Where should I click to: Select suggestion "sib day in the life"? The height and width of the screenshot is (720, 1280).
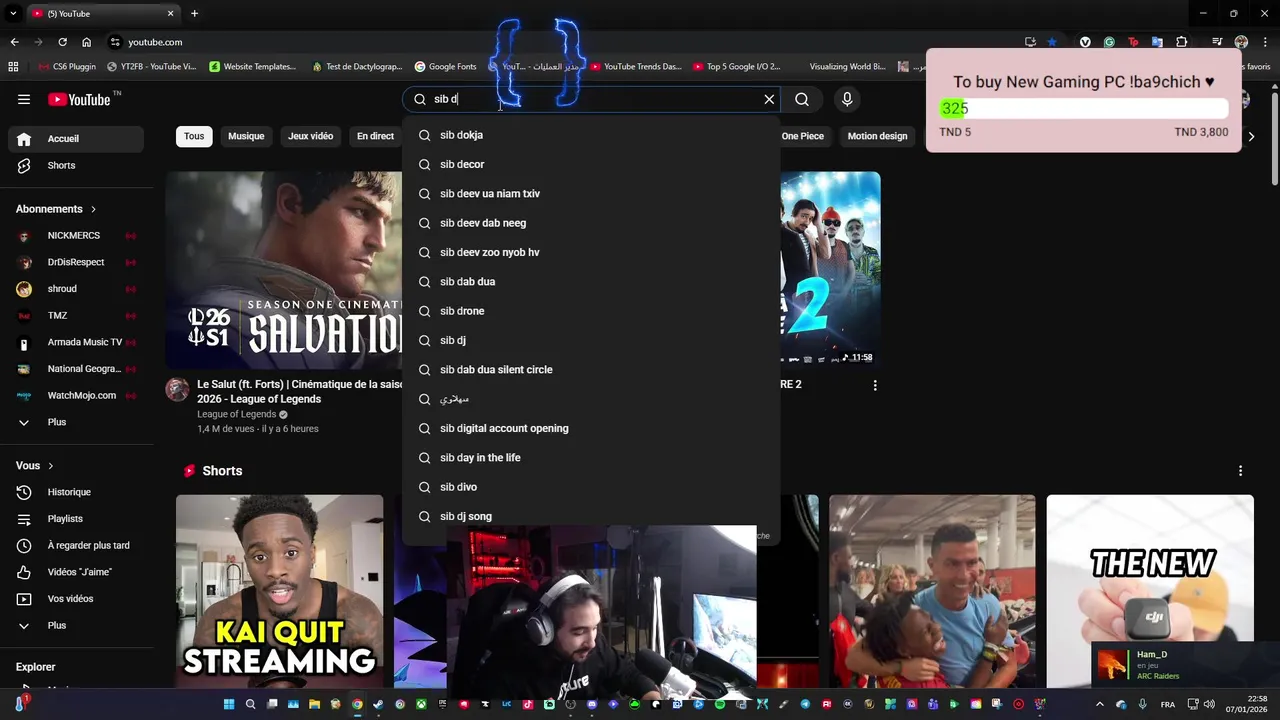pyautogui.click(x=591, y=458)
